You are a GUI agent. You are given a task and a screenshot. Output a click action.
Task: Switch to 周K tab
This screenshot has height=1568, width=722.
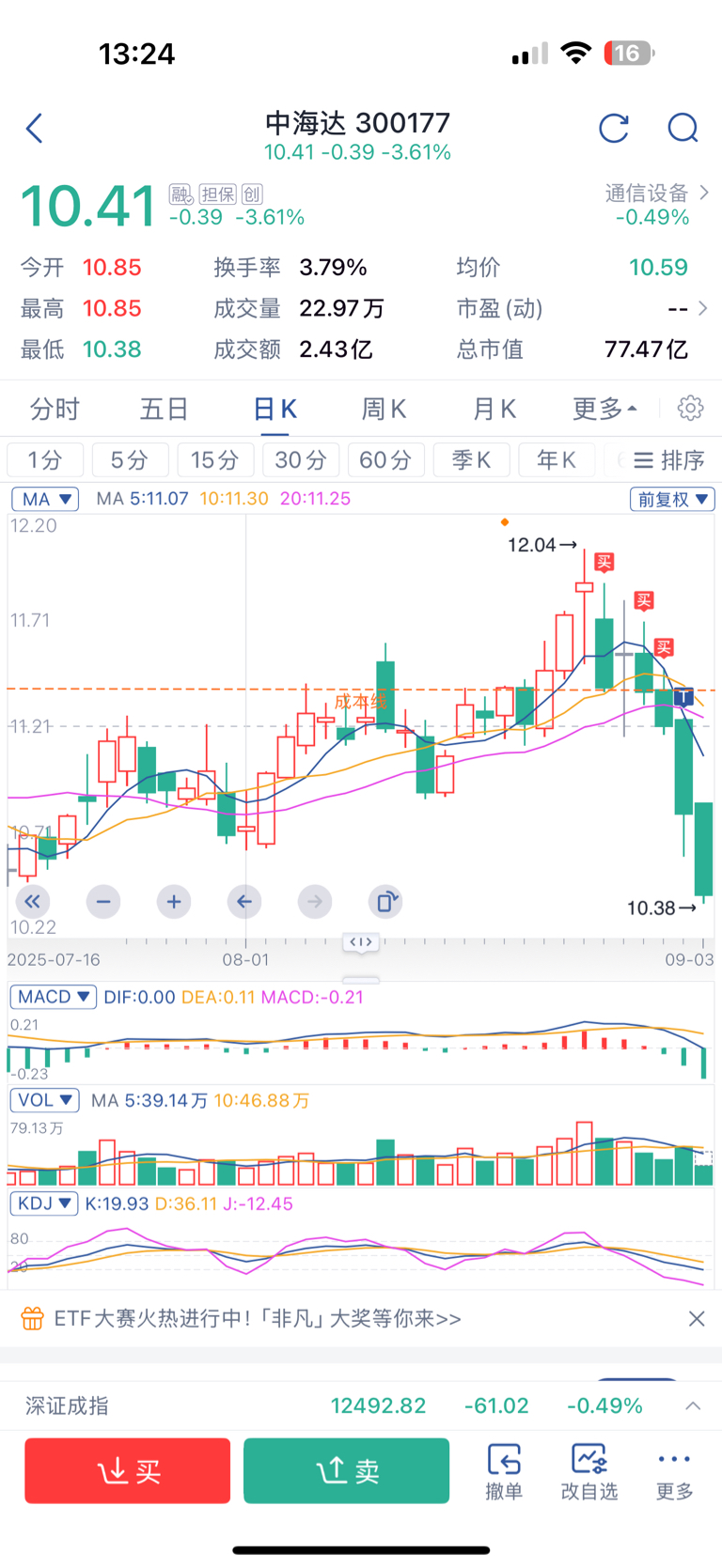pos(384,409)
